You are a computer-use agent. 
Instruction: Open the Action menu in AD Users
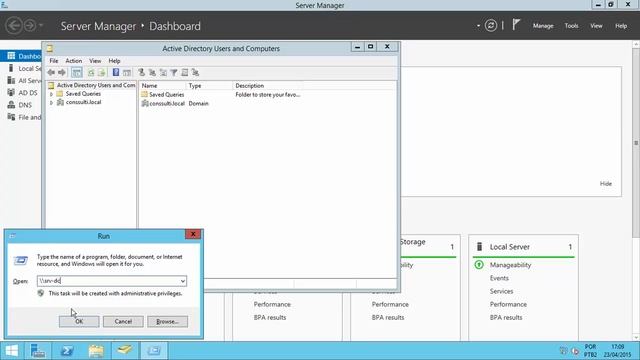73,61
